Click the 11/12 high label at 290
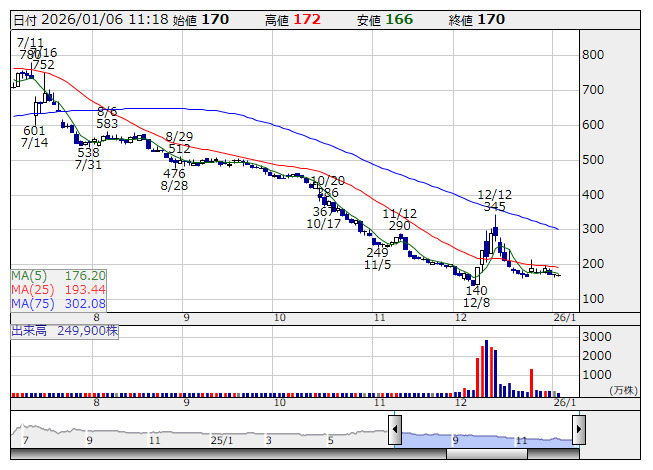The height and width of the screenshot is (470, 653). 399,220
